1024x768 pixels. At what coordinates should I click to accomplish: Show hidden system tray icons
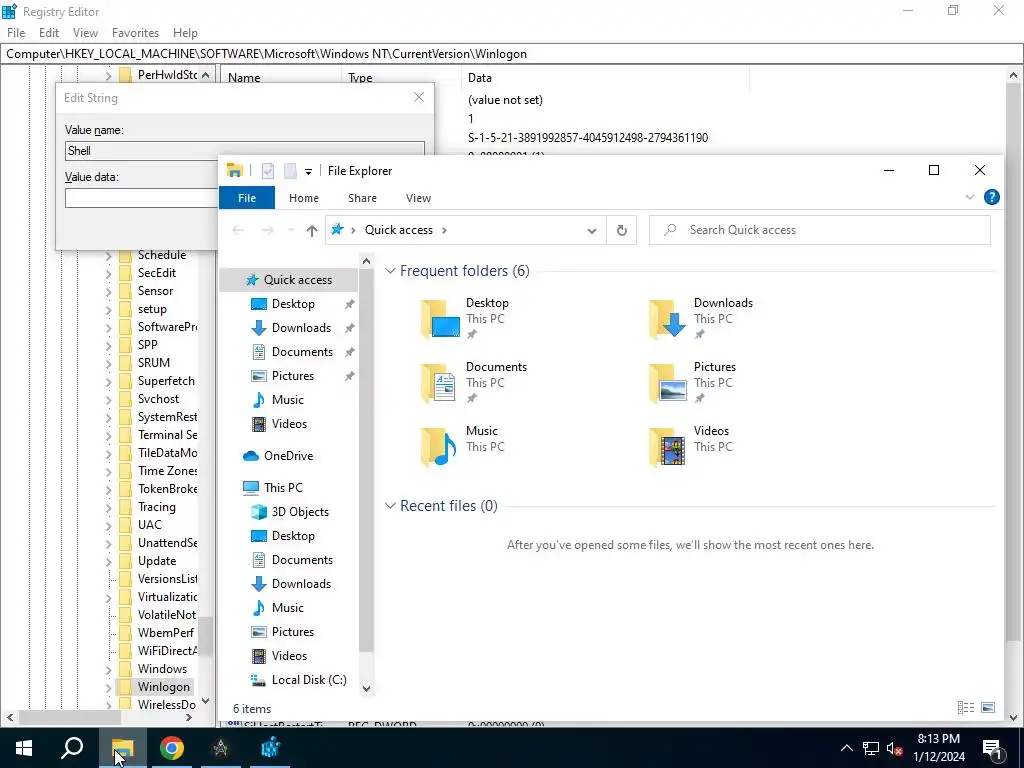click(x=846, y=748)
